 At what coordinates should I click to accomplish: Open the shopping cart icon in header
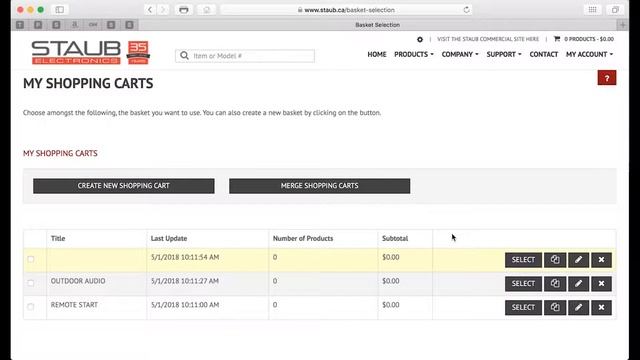tap(557, 39)
